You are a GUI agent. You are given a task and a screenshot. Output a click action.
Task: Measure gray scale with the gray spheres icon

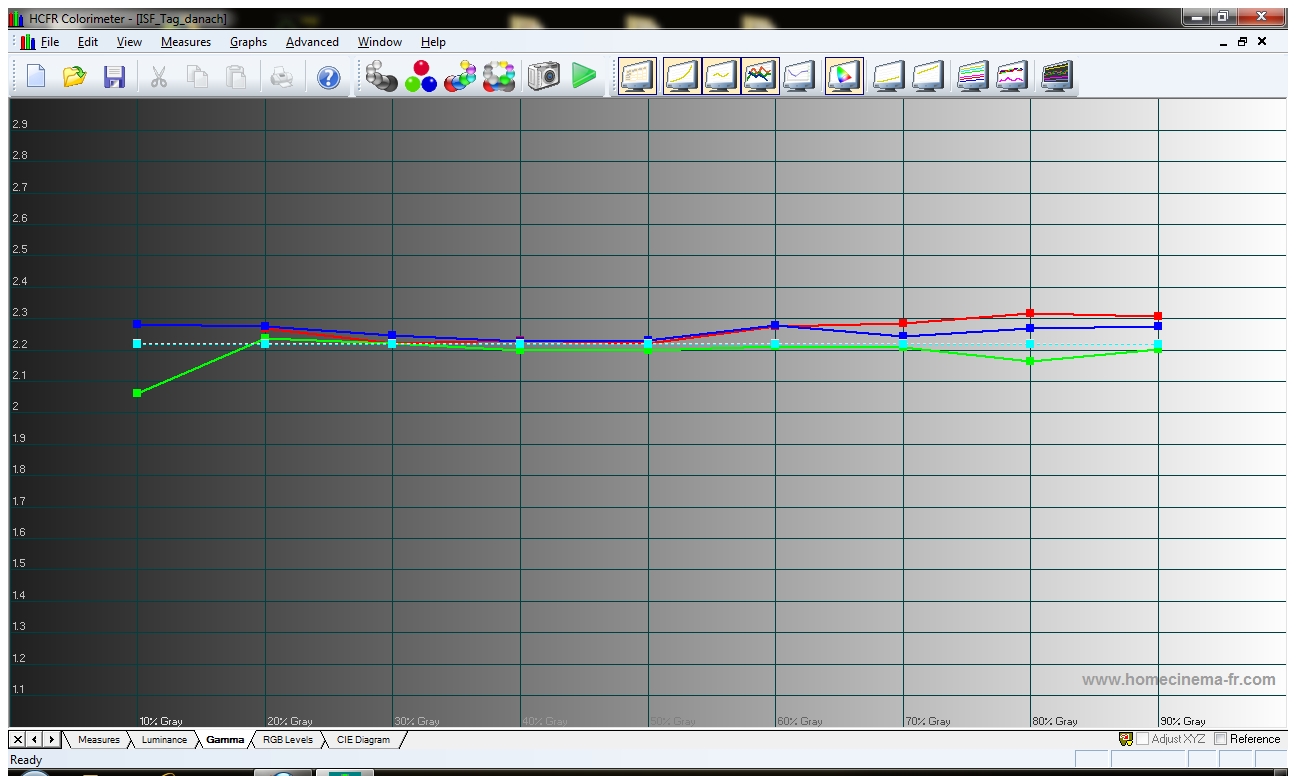[381, 77]
